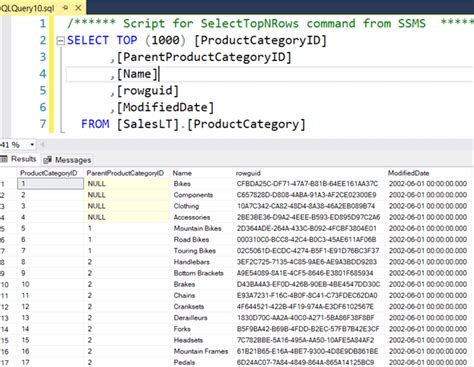
Task: Close the SQLQuery10.sql tab
Action: 78,7
